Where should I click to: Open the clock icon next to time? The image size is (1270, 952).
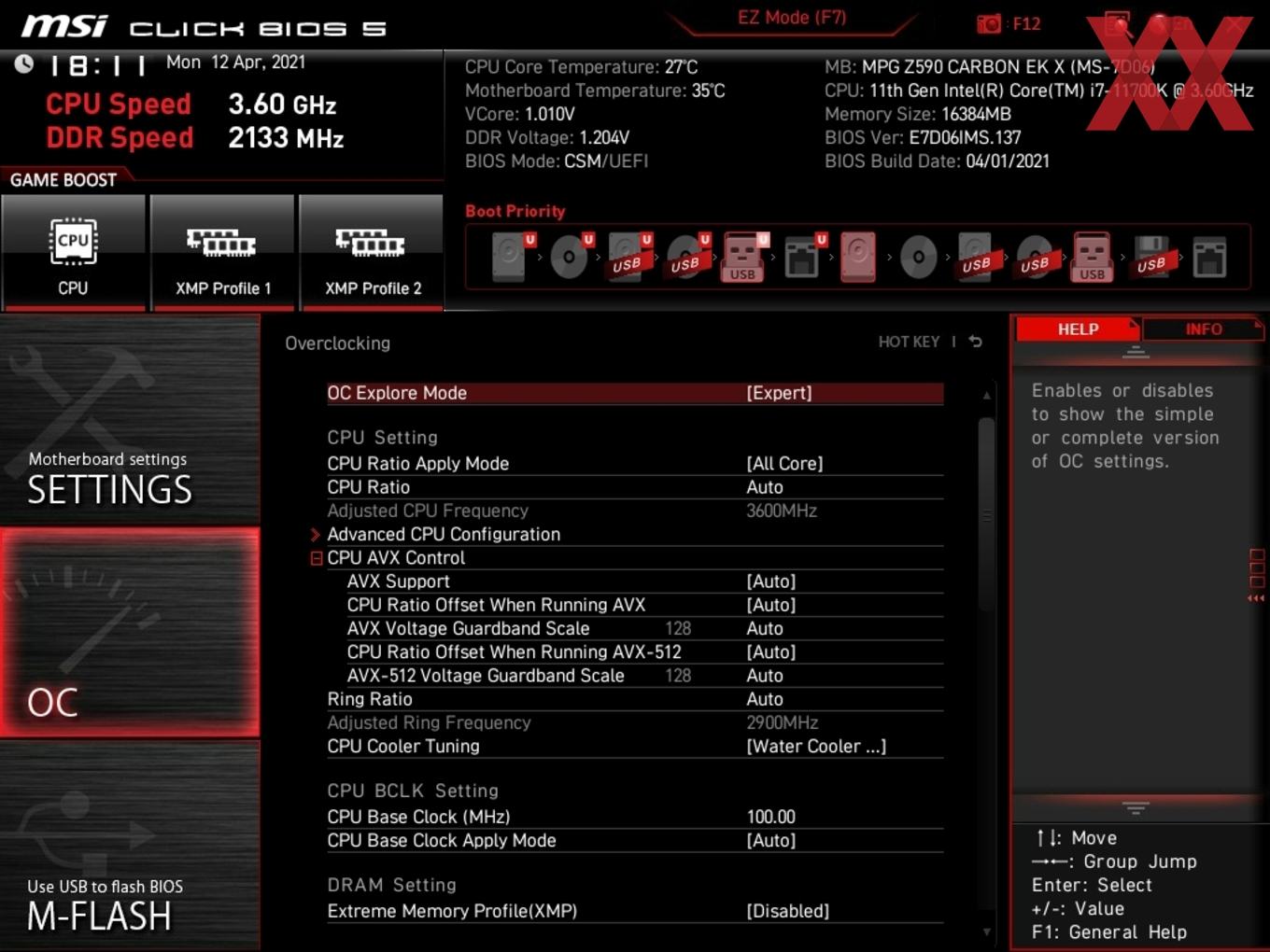coord(24,63)
